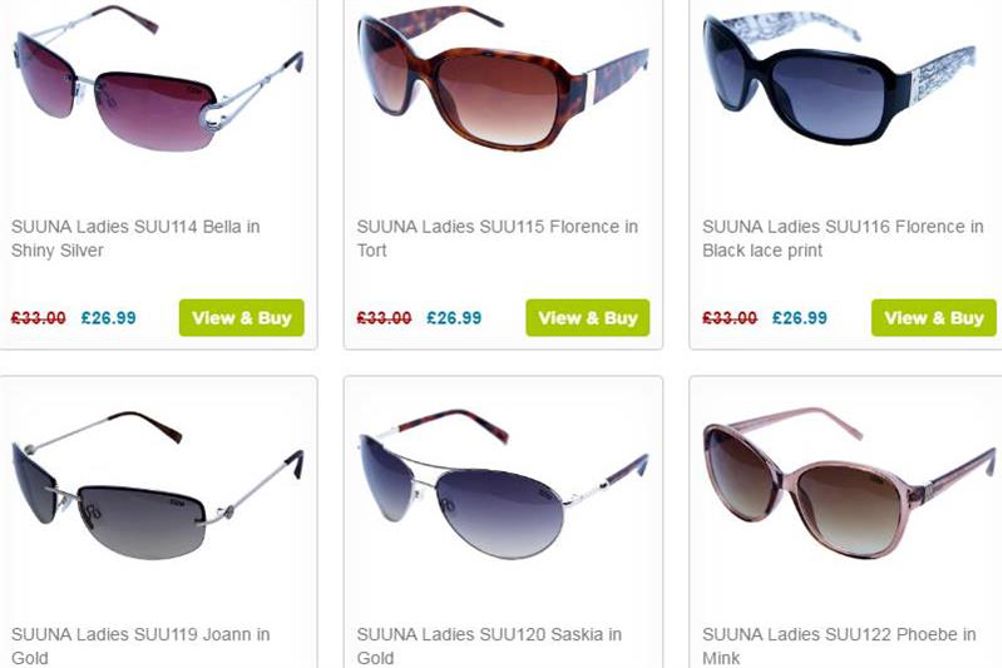
Task: Open the SUU122 Phoebe Mink sunglasses image
Action: point(849,483)
